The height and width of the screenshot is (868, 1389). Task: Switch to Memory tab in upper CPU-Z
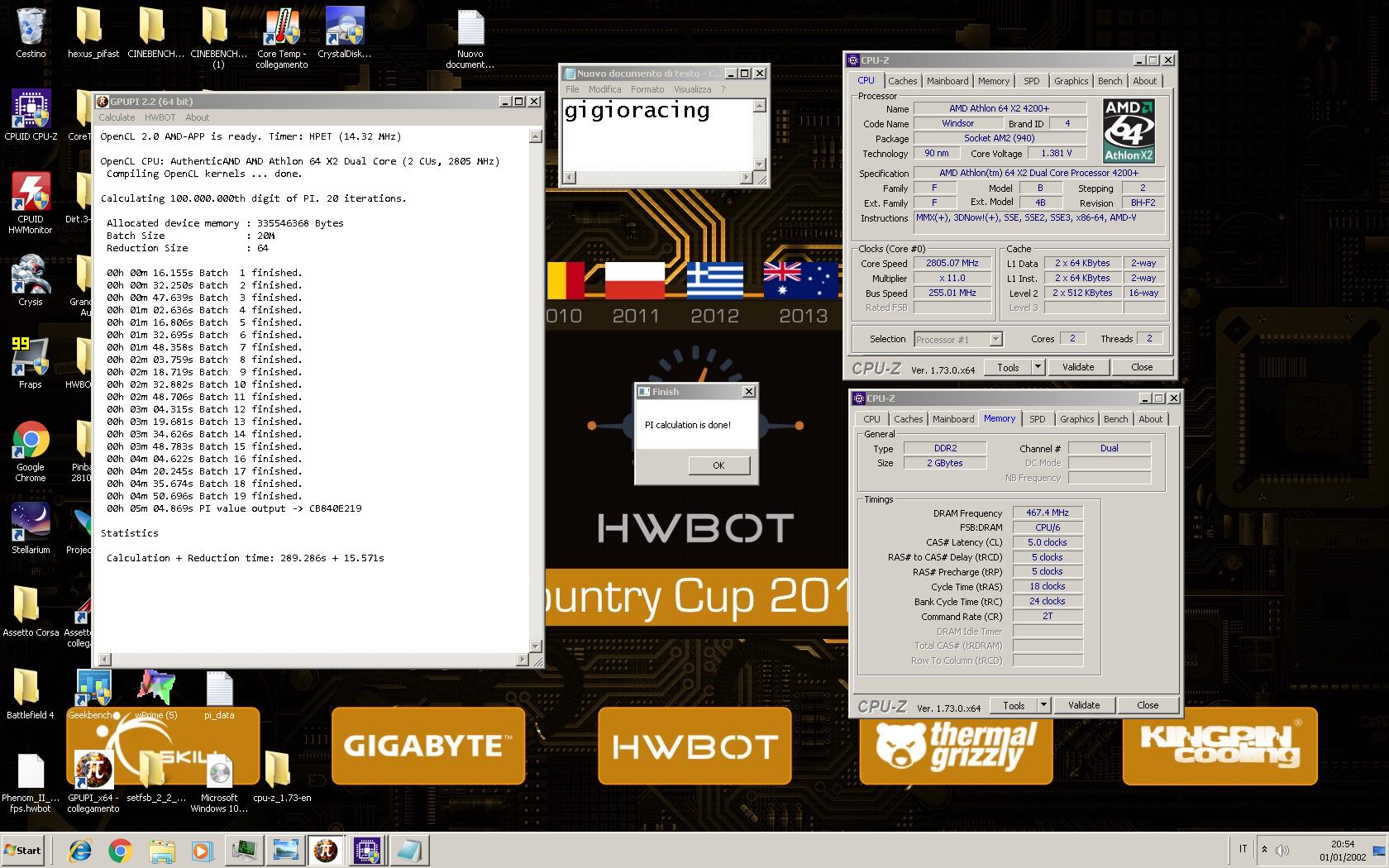pyautogui.click(x=994, y=81)
